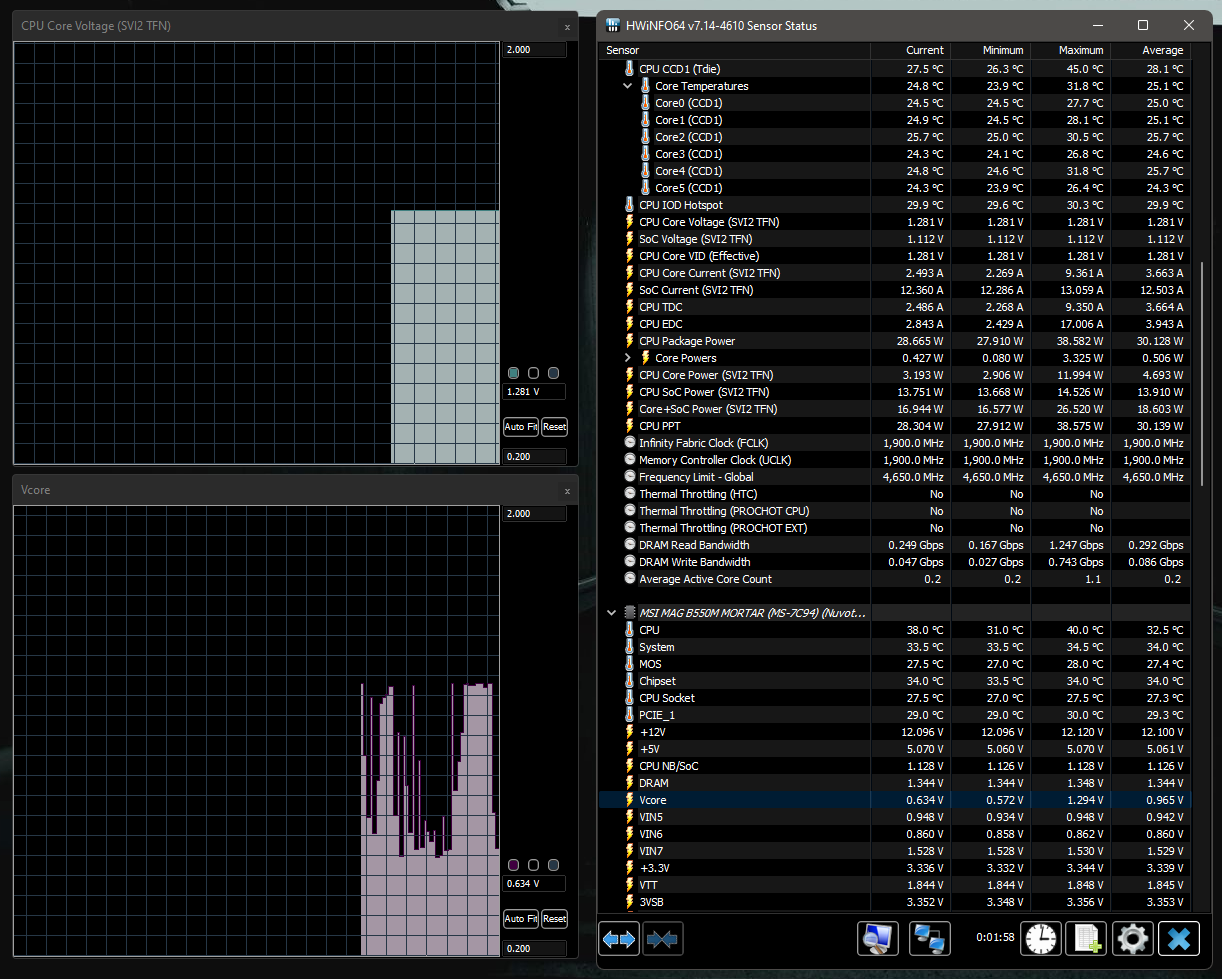
Task: Open the system summary monitor-magnifier icon
Action: point(878,939)
